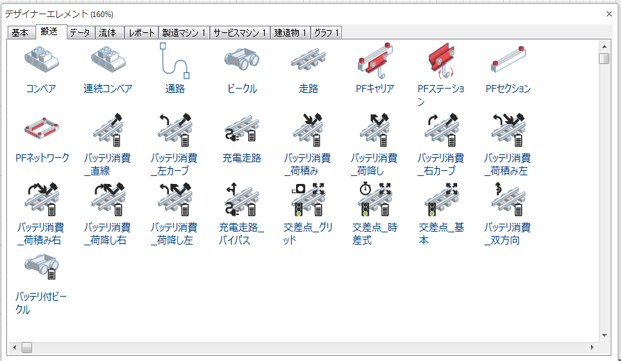Select バッテリ付ビークル battery vehicle icon

point(42,268)
